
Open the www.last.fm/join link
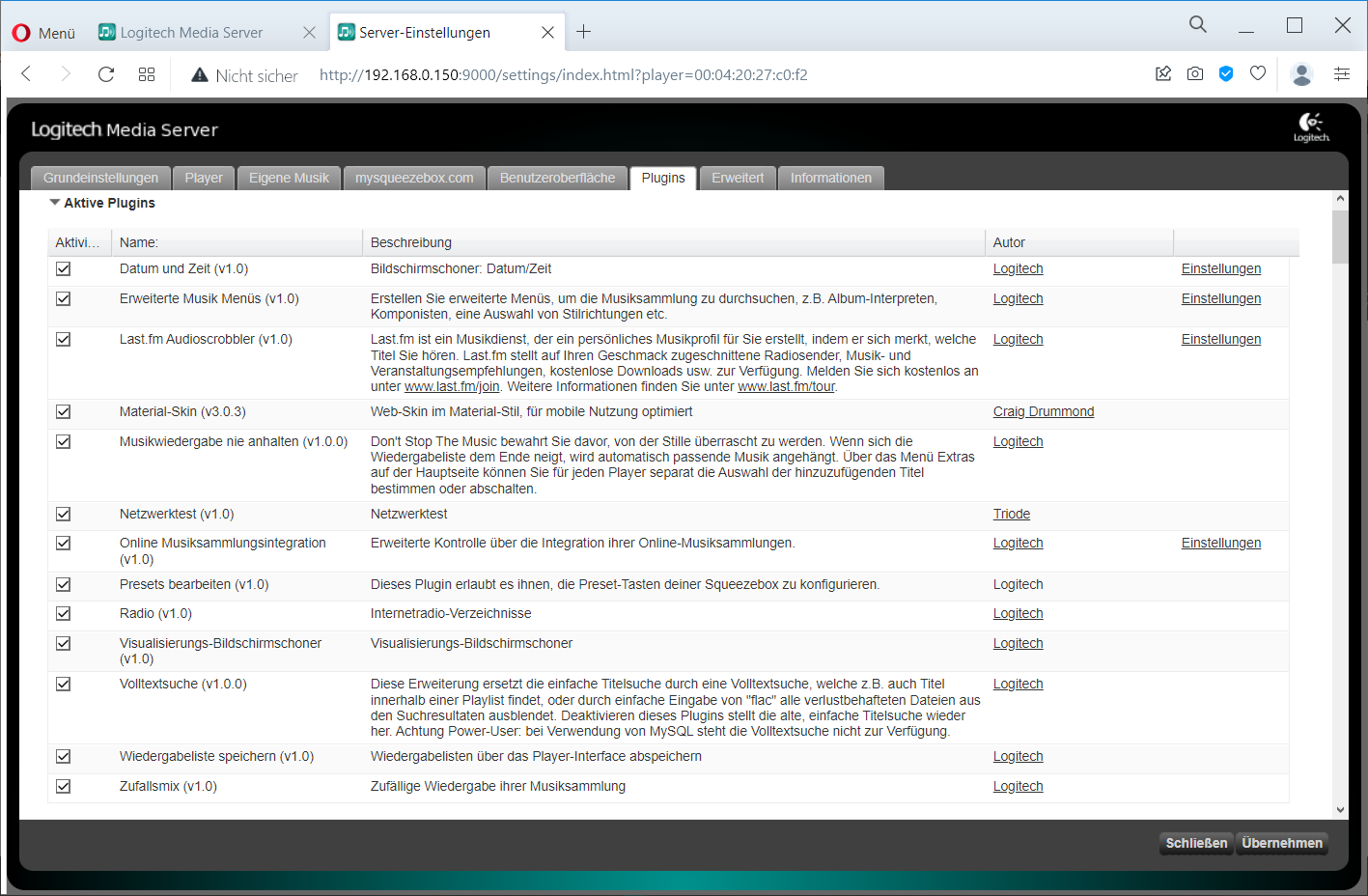452,387
